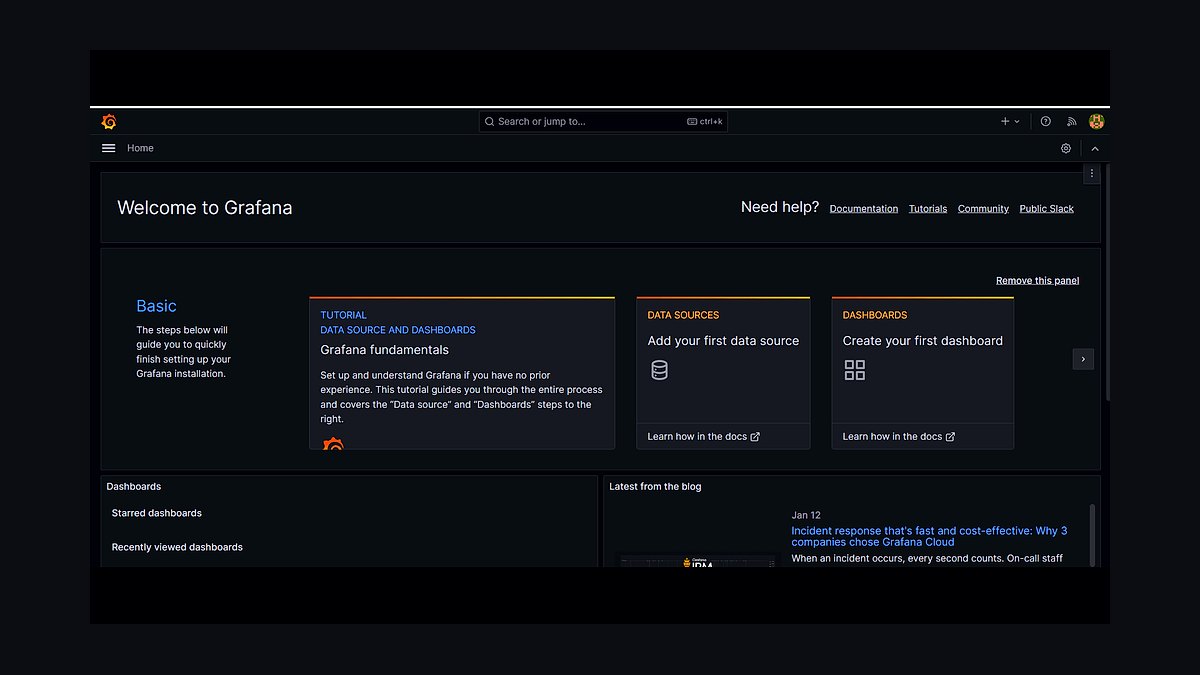Open the plus New dropdown
1200x675 pixels.
click(x=1010, y=121)
